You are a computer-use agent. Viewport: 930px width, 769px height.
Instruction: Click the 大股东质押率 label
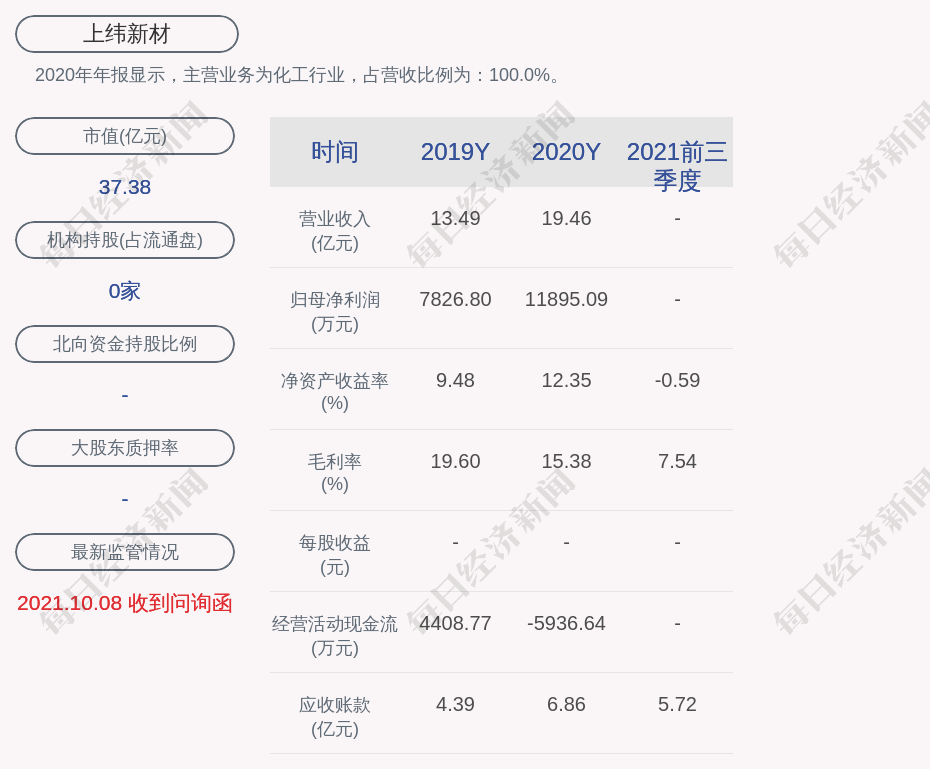pyautogui.click(x=125, y=448)
